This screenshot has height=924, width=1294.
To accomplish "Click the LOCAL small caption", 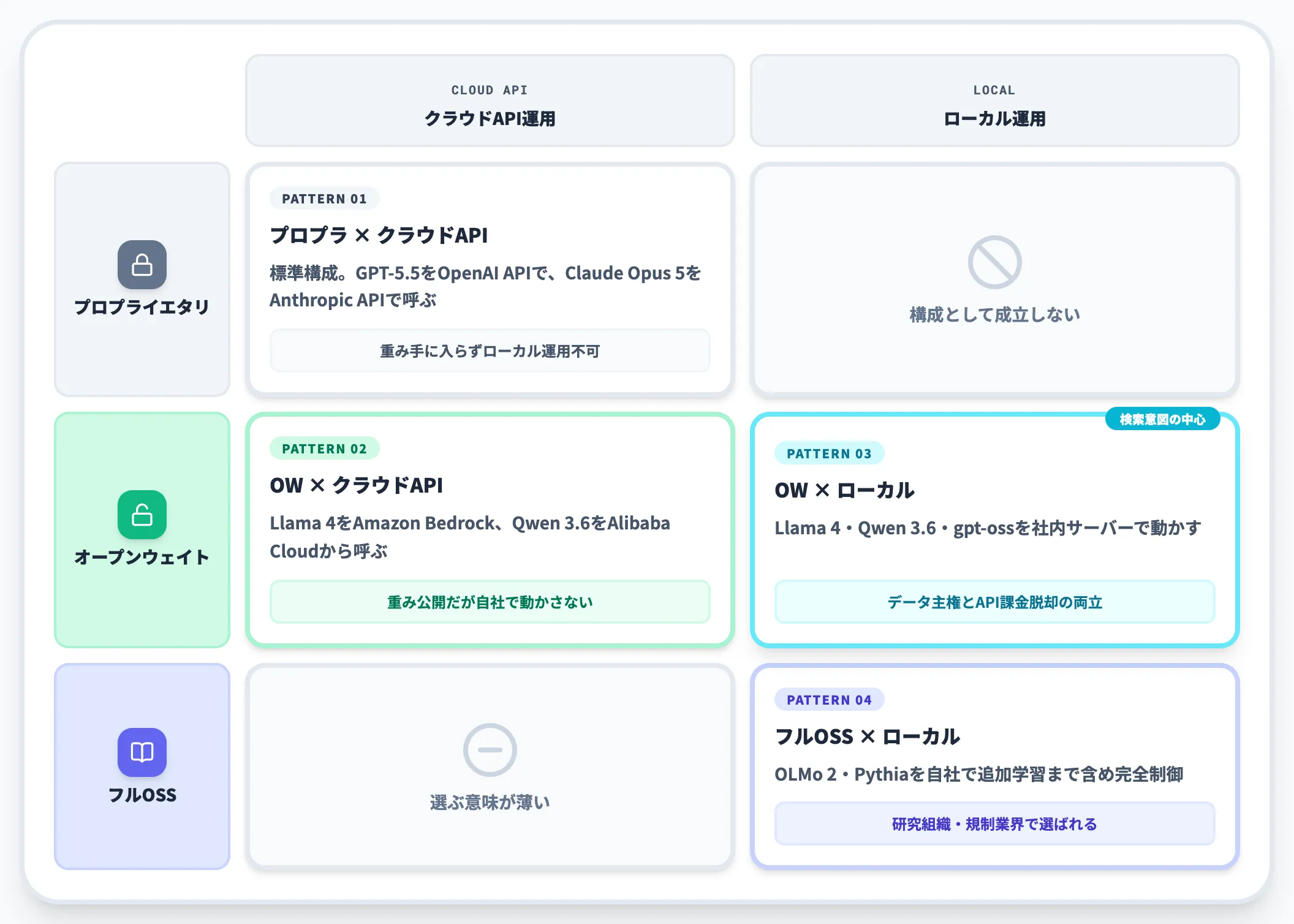I will tap(994, 90).
